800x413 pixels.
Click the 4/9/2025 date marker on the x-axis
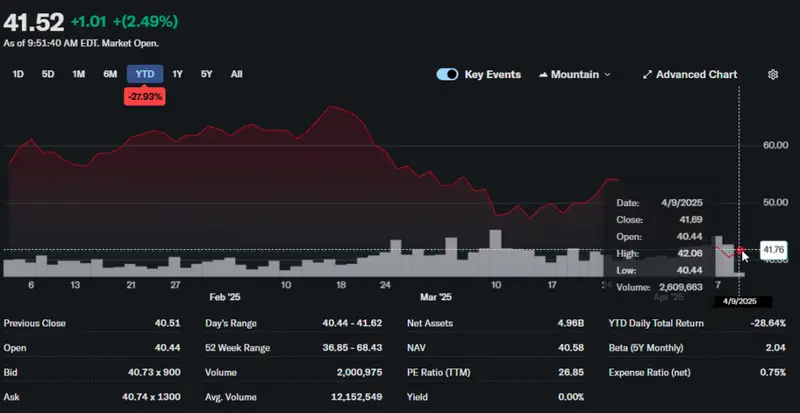(739, 301)
